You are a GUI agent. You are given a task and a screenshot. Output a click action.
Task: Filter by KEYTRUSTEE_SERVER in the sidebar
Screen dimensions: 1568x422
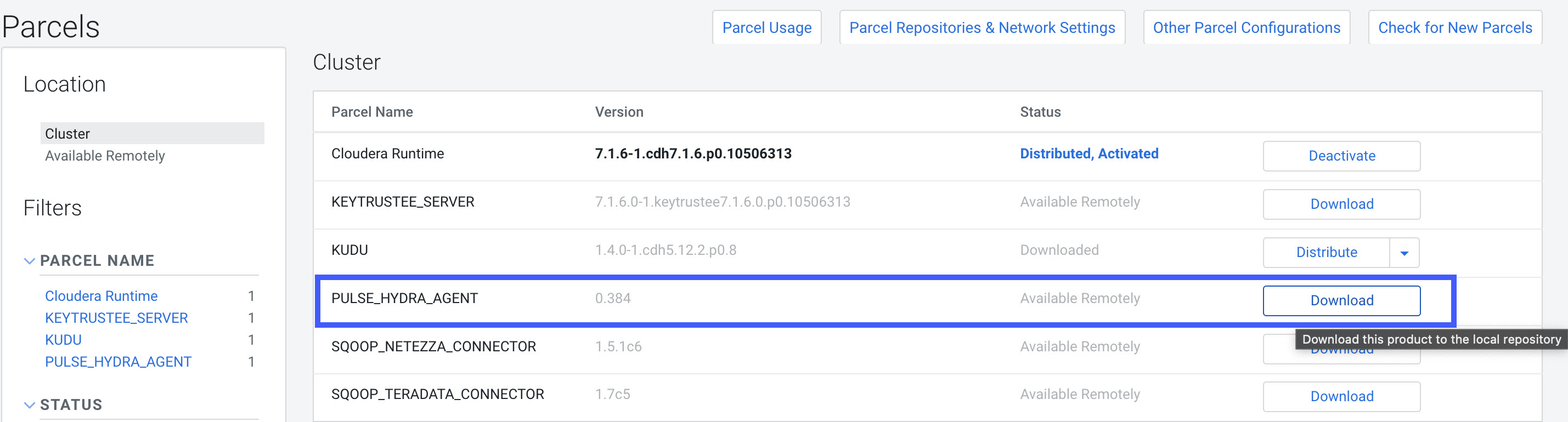pos(116,318)
